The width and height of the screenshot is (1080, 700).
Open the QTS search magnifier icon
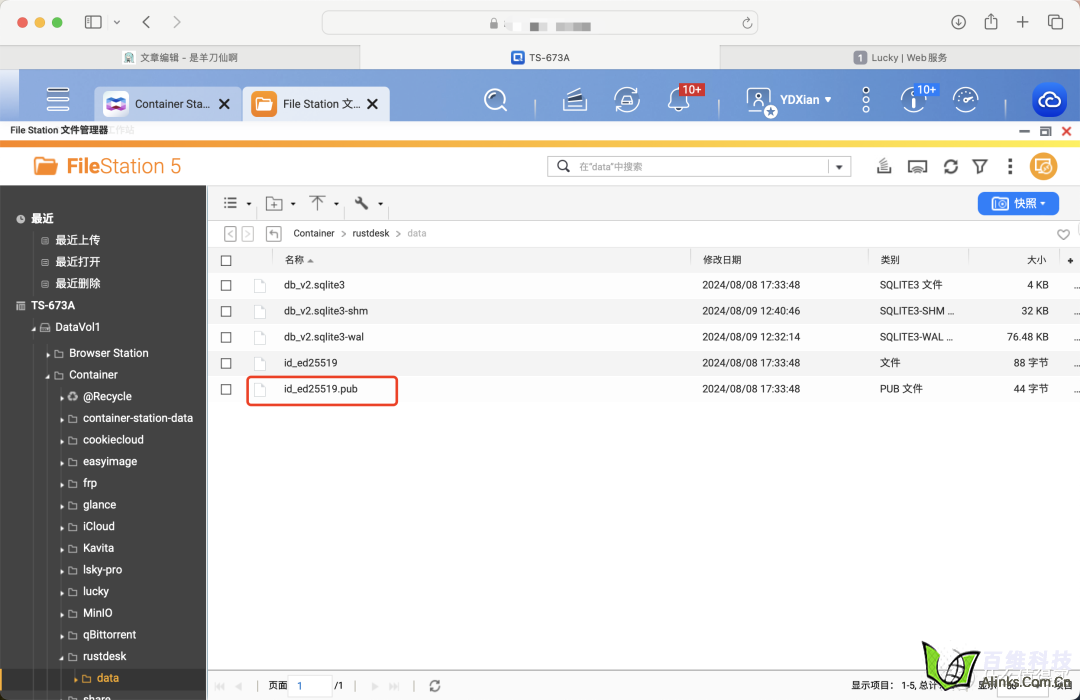tap(495, 100)
